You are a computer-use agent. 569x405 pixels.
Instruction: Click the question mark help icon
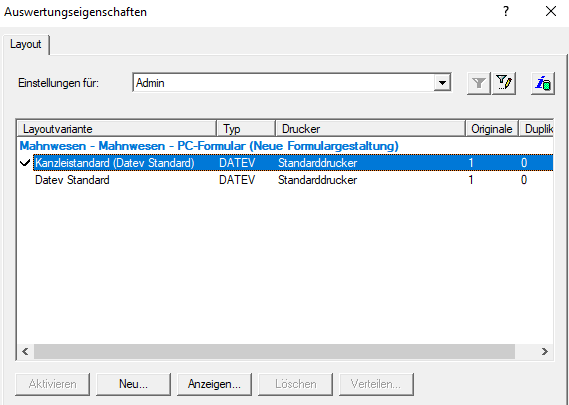(x=505, y=12)
